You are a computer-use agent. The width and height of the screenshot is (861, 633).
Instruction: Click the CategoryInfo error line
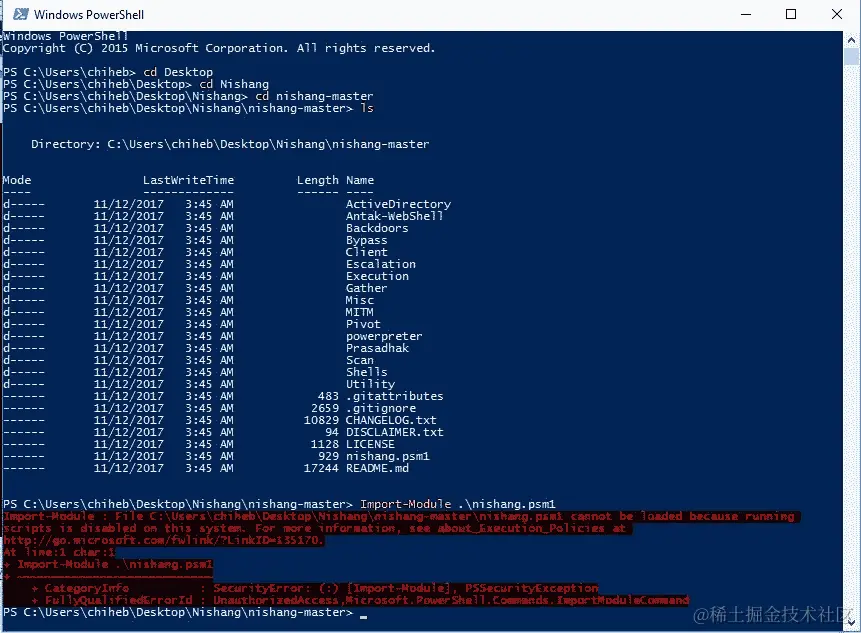(x=315, y=589)
